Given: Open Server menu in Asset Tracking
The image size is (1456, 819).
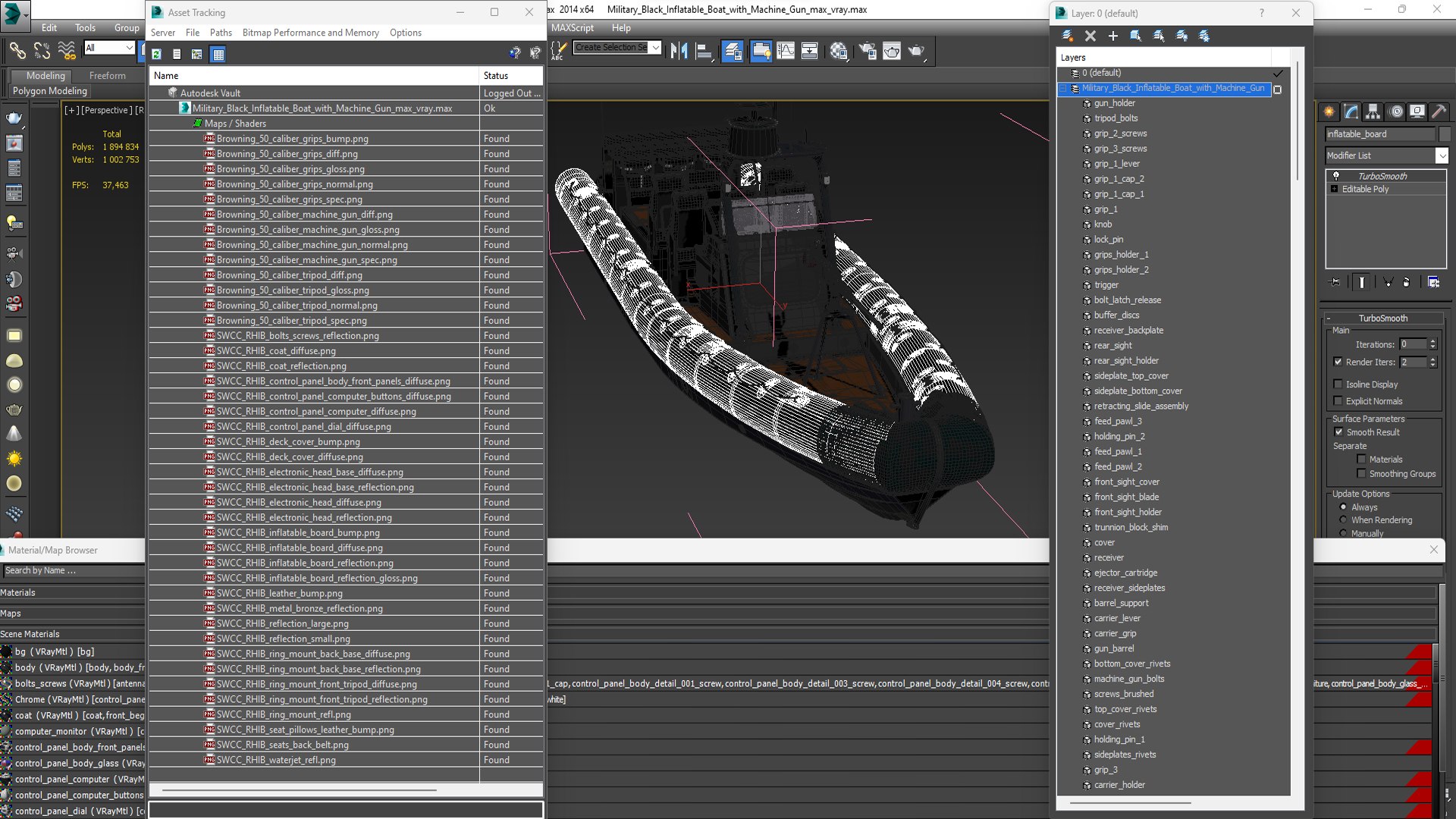Looking at the screenshot, I should [162, 33].
